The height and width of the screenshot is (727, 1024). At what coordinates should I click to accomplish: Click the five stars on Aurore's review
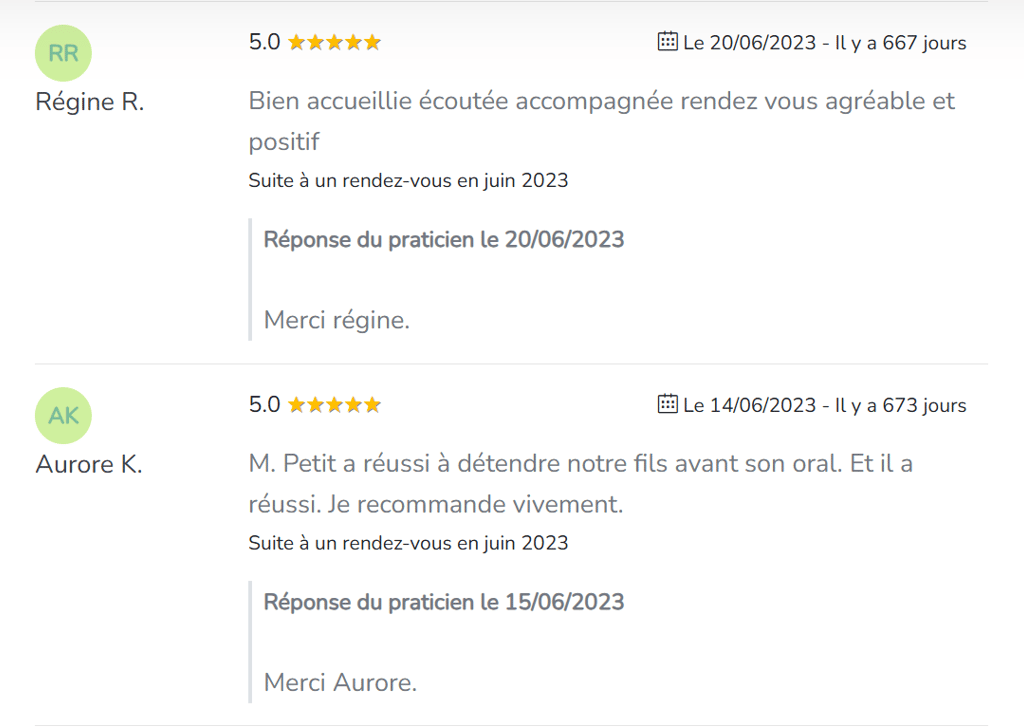coord(334,405)
